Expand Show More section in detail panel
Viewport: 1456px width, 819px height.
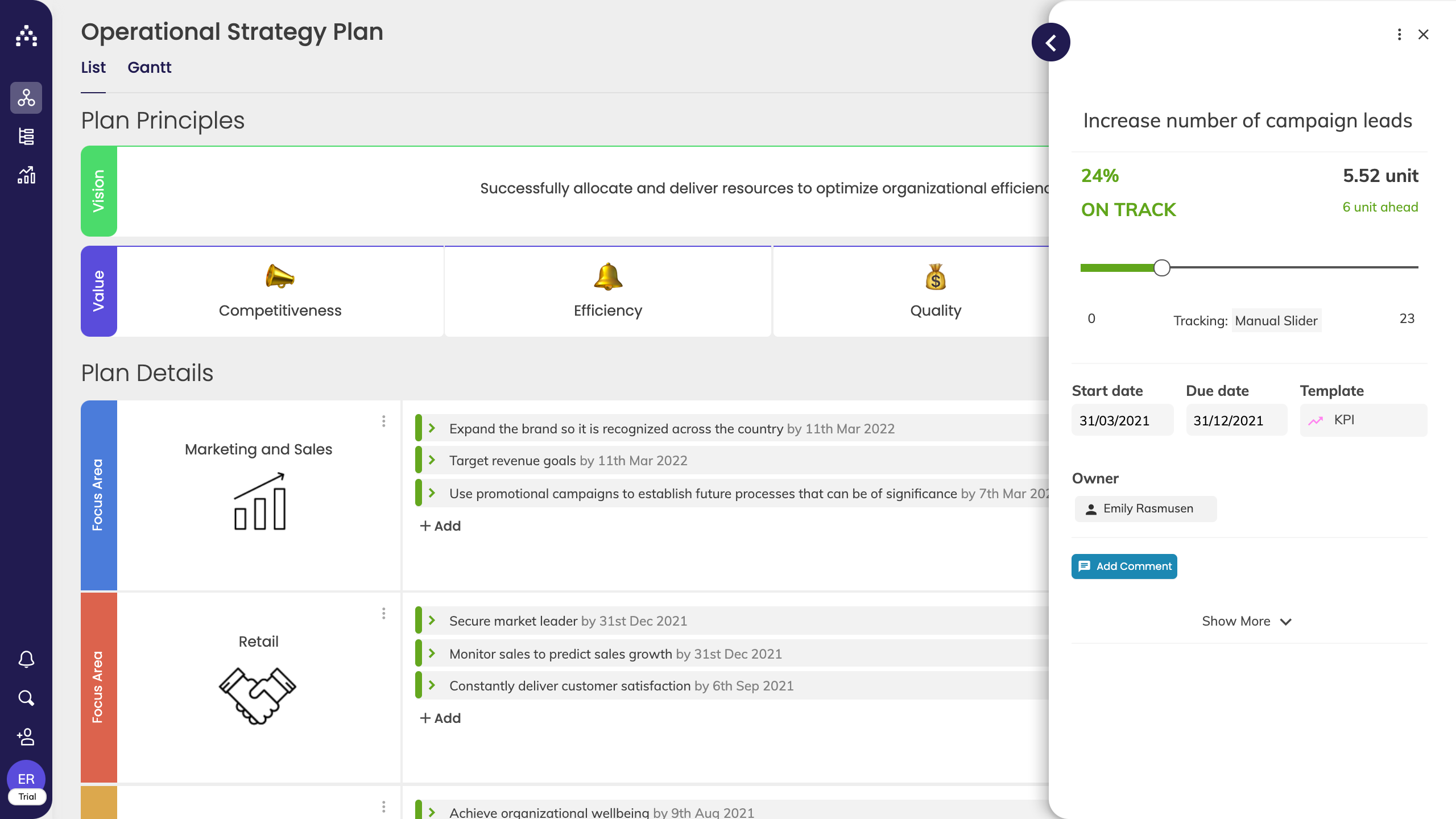click(x=1247, y=621)
